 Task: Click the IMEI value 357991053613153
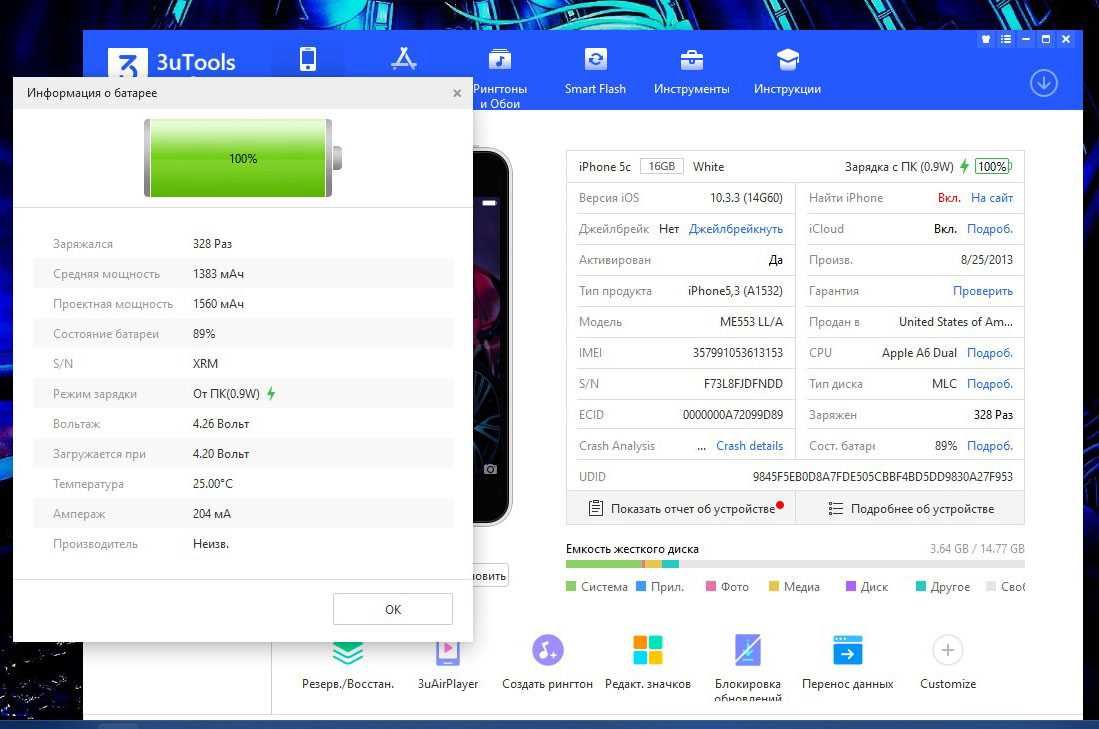tap(737, 353)
